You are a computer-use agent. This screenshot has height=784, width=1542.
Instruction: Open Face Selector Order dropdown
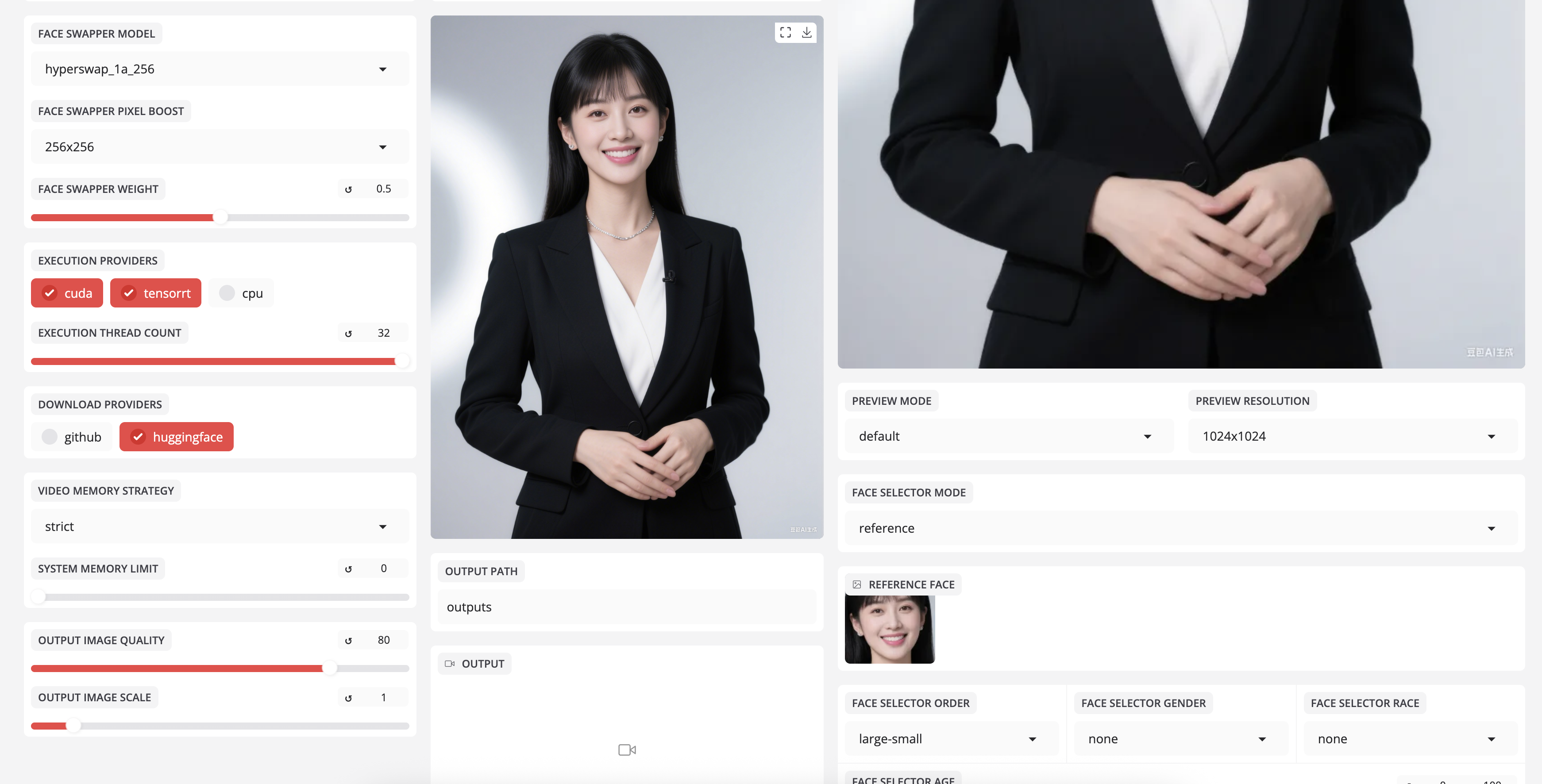tap(951, 738)
